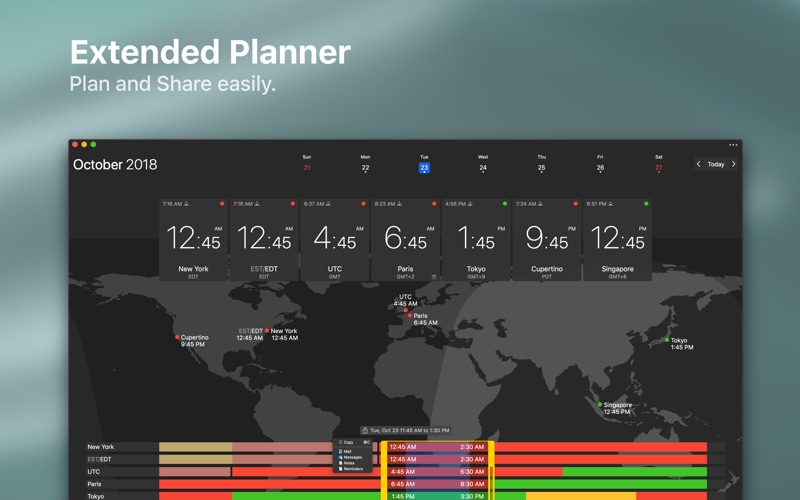Click the Tokyo green marker on map
The image size is (800, 500).
click(667, 340)
